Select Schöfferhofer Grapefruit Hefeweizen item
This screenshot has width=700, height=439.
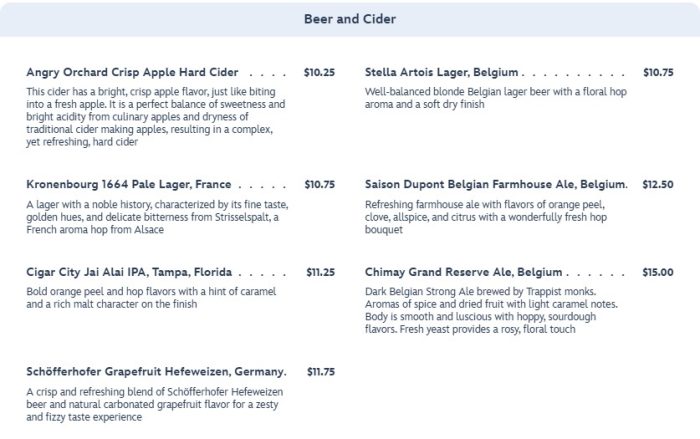156,372
